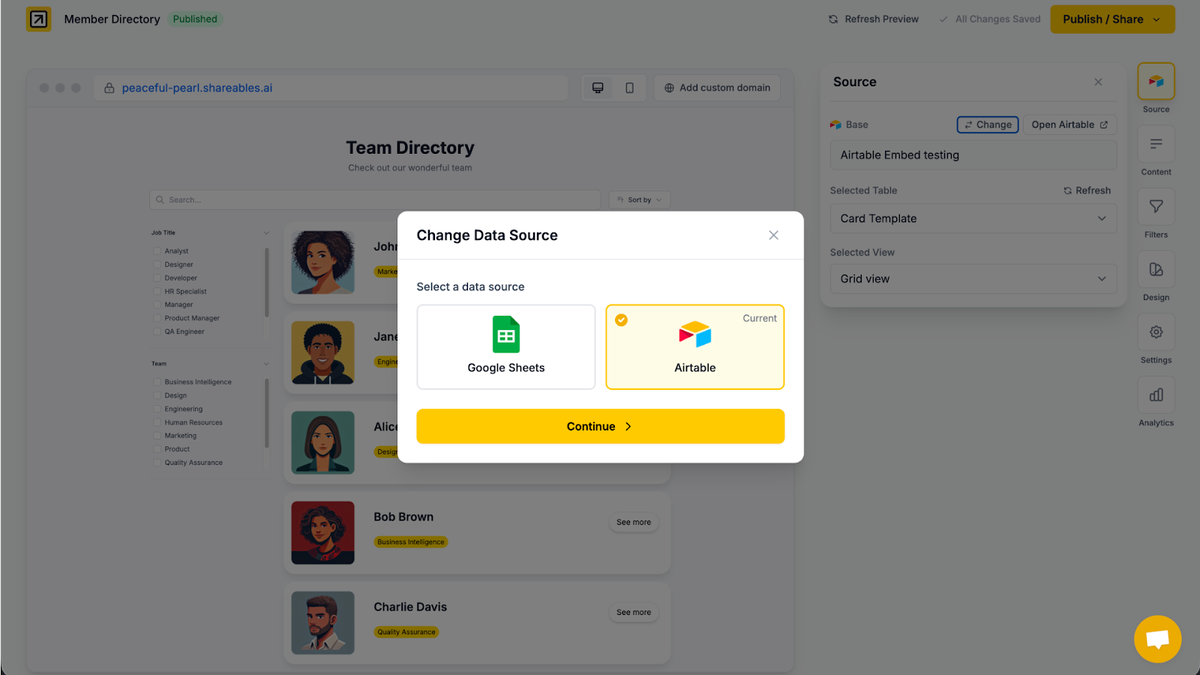The image size is (1200, 675).
Task: Open the Grid view dropdown
Action: coord(972,278)
